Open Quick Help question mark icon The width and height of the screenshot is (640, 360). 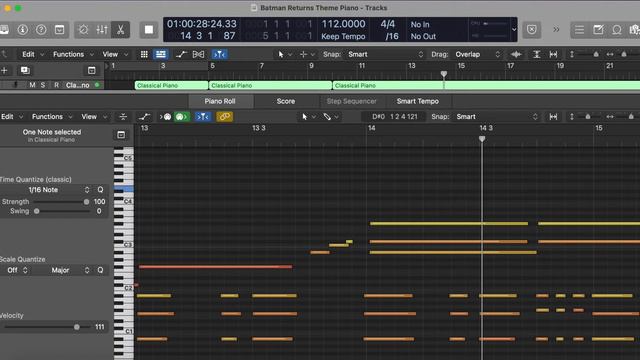[x=41, y=29]
